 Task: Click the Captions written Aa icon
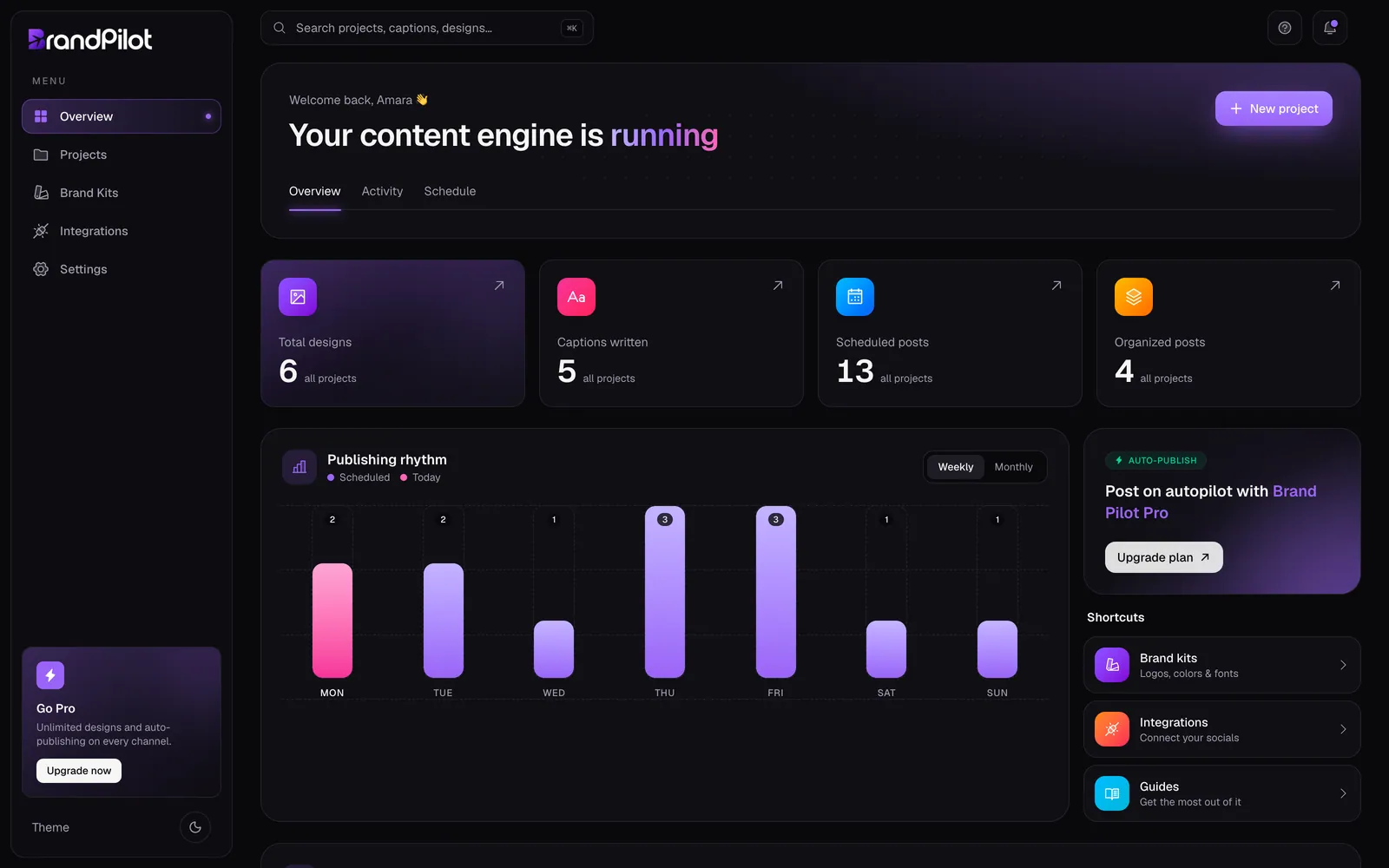point(576,297)
